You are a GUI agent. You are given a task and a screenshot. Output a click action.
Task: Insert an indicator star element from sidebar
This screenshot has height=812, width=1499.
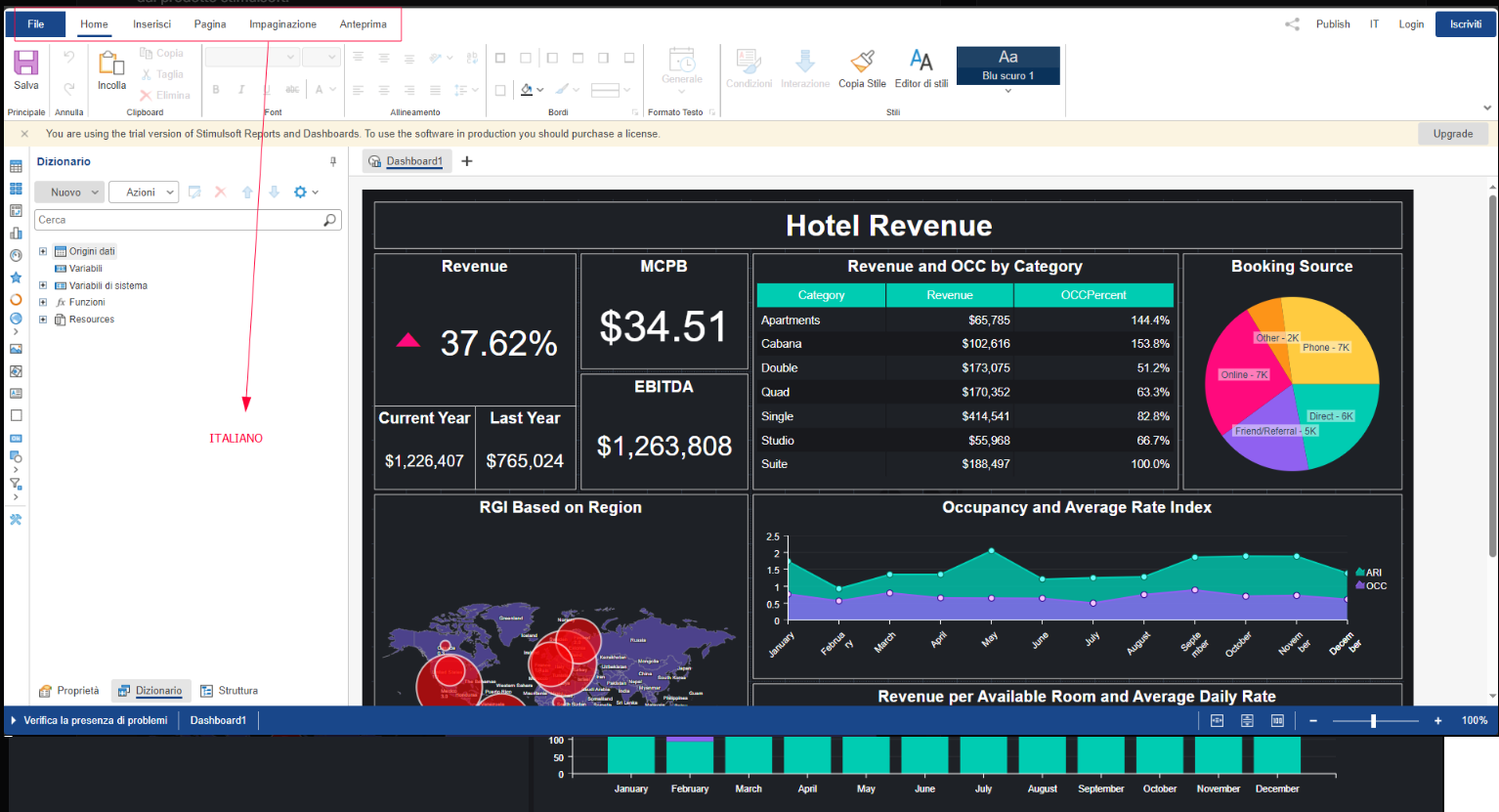point(16,278)
